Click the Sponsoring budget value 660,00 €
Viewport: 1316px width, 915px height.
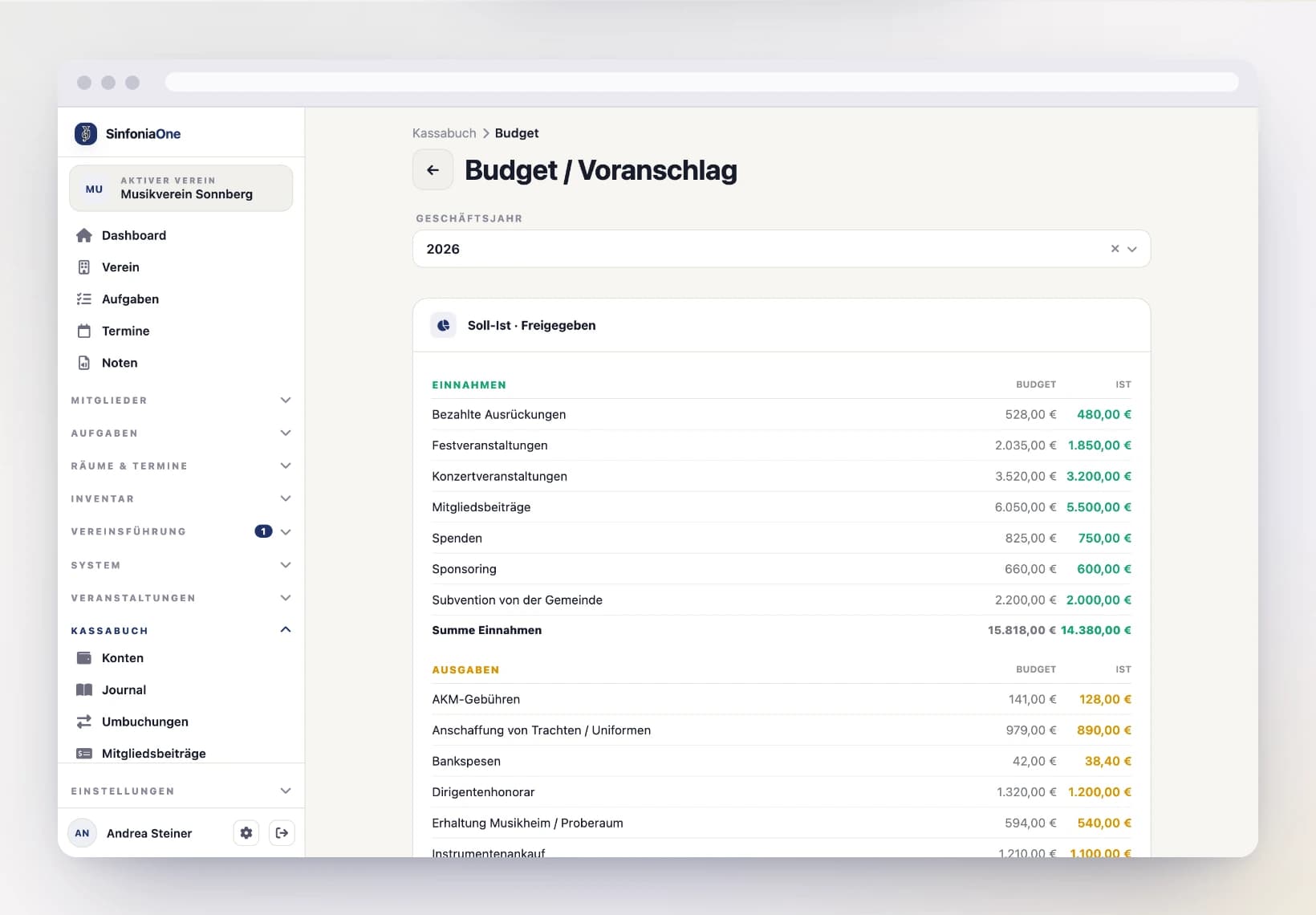click(x=1030, y=569)
